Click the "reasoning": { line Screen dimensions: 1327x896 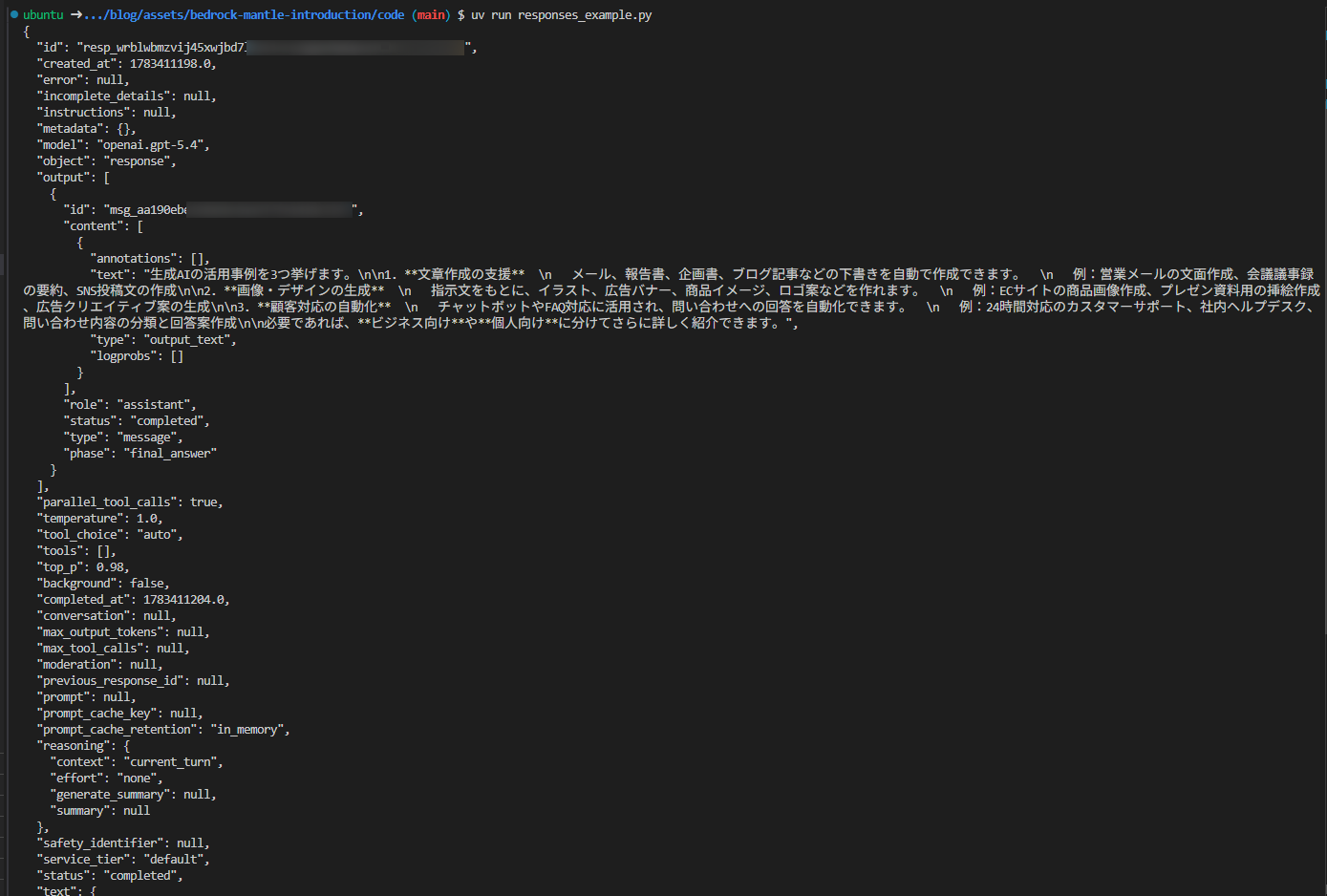(83, 746)
